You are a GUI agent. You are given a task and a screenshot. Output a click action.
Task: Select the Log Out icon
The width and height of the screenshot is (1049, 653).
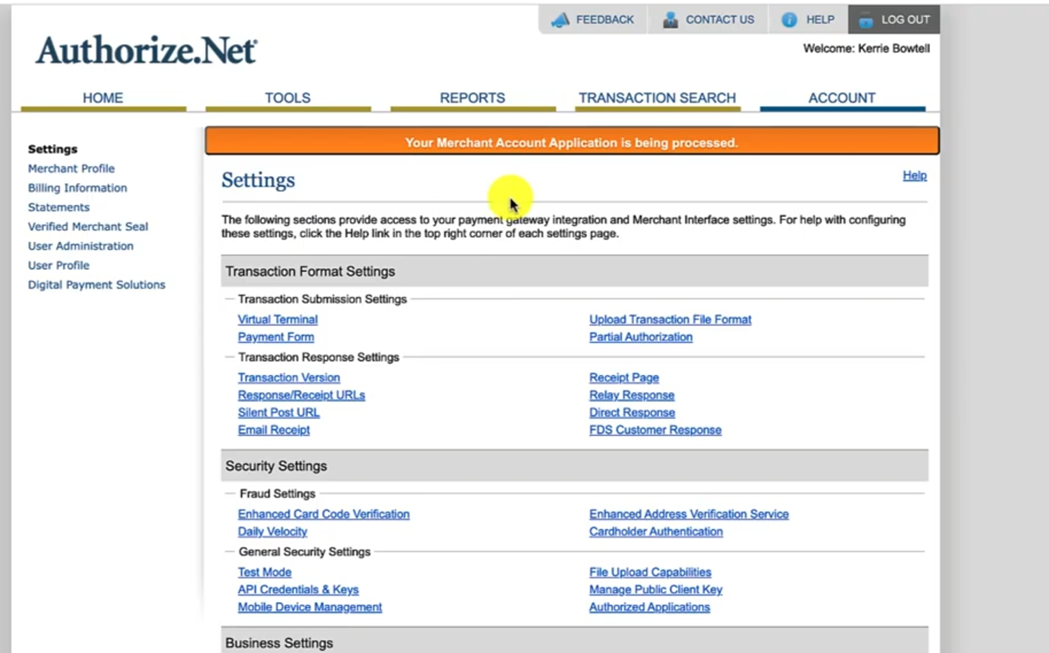tap(863, 19)
